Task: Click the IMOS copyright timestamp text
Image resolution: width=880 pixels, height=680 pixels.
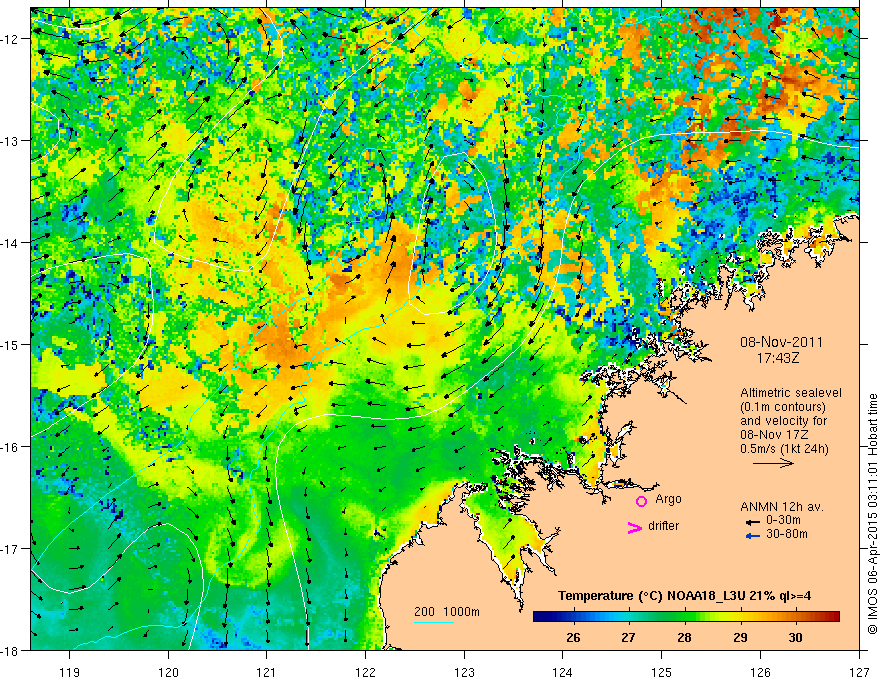Action: [x=872, y=513]
